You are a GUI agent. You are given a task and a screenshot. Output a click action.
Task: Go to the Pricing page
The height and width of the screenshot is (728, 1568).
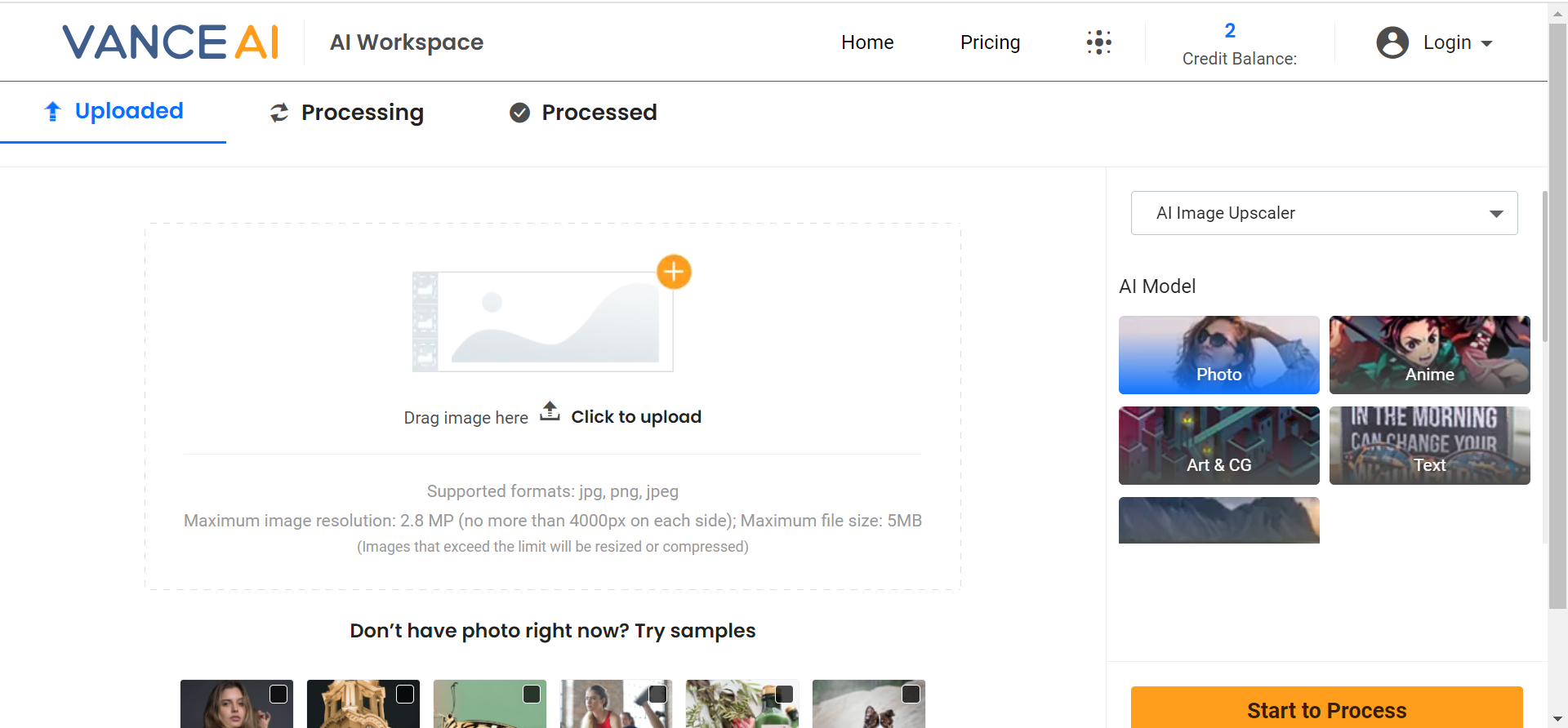(990, 42)
